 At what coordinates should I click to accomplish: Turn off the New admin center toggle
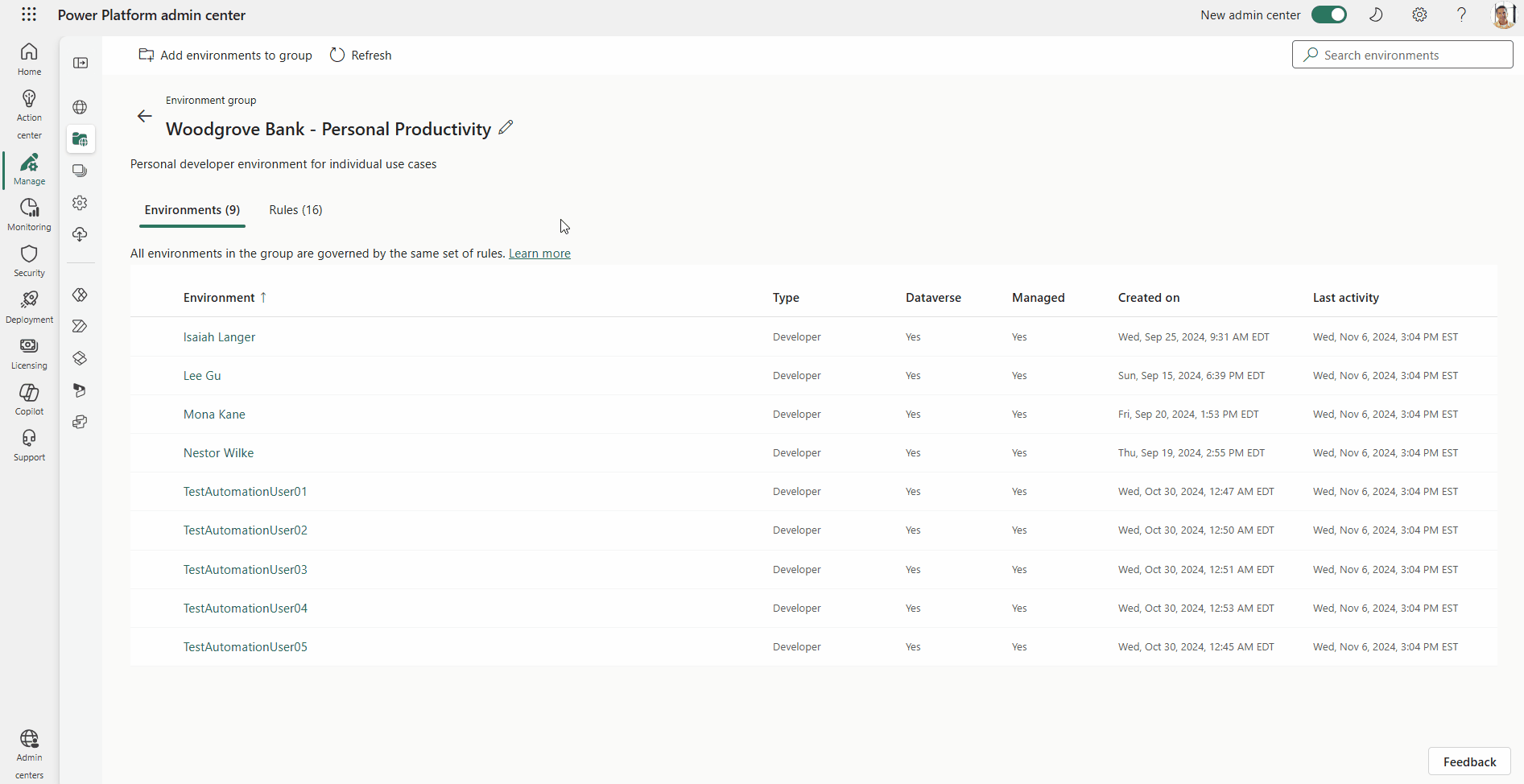(1328, 14)
